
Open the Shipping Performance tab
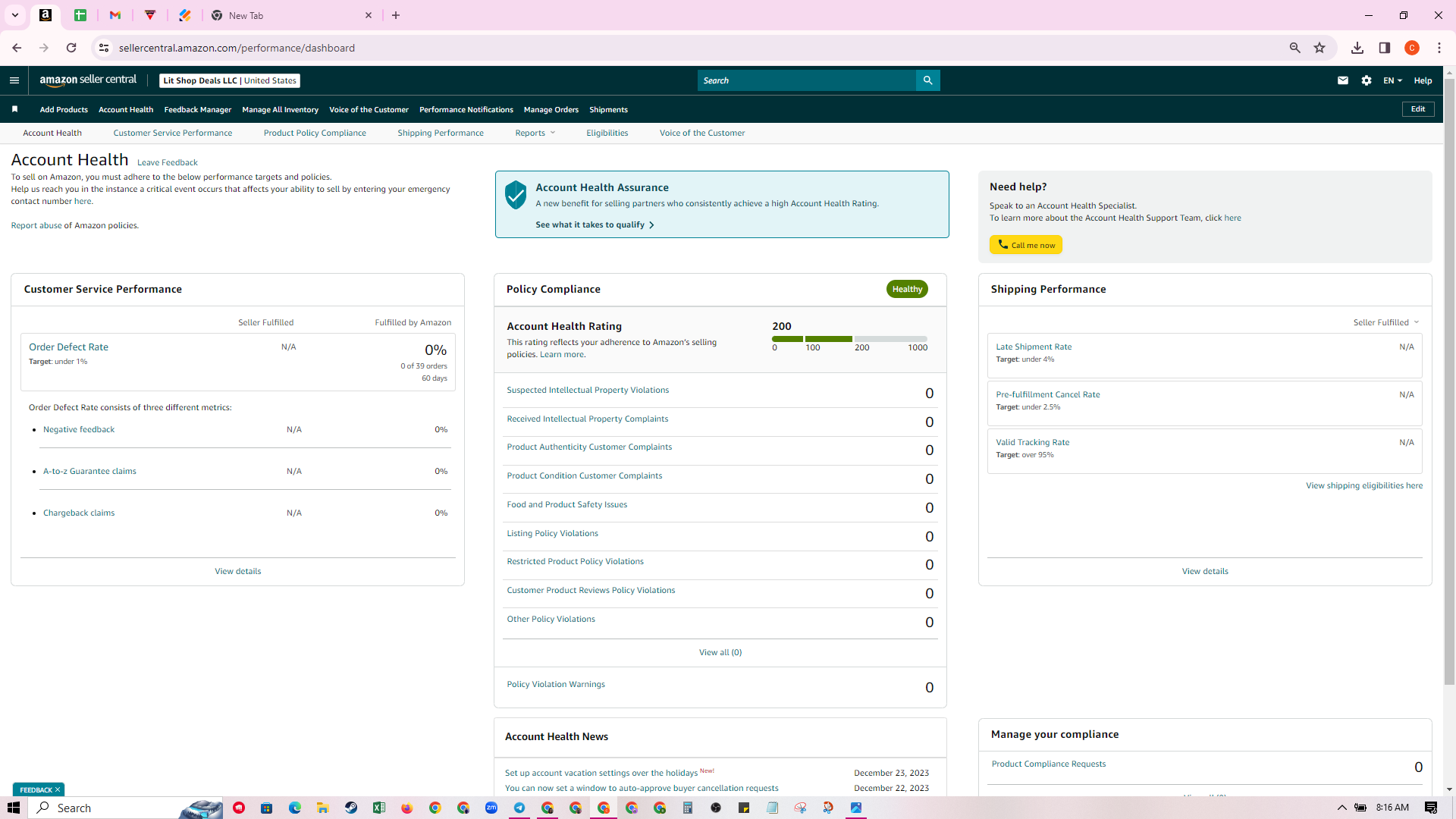click(x=441, y=133)
